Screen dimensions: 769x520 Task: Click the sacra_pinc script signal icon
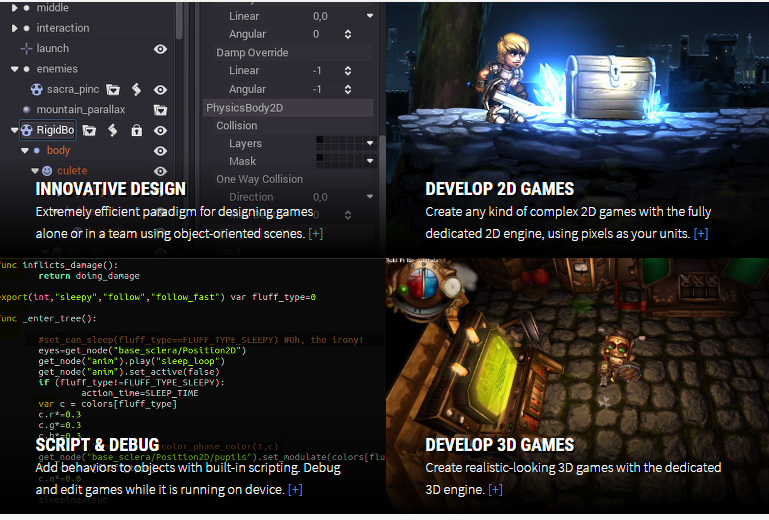click(136, 89)
